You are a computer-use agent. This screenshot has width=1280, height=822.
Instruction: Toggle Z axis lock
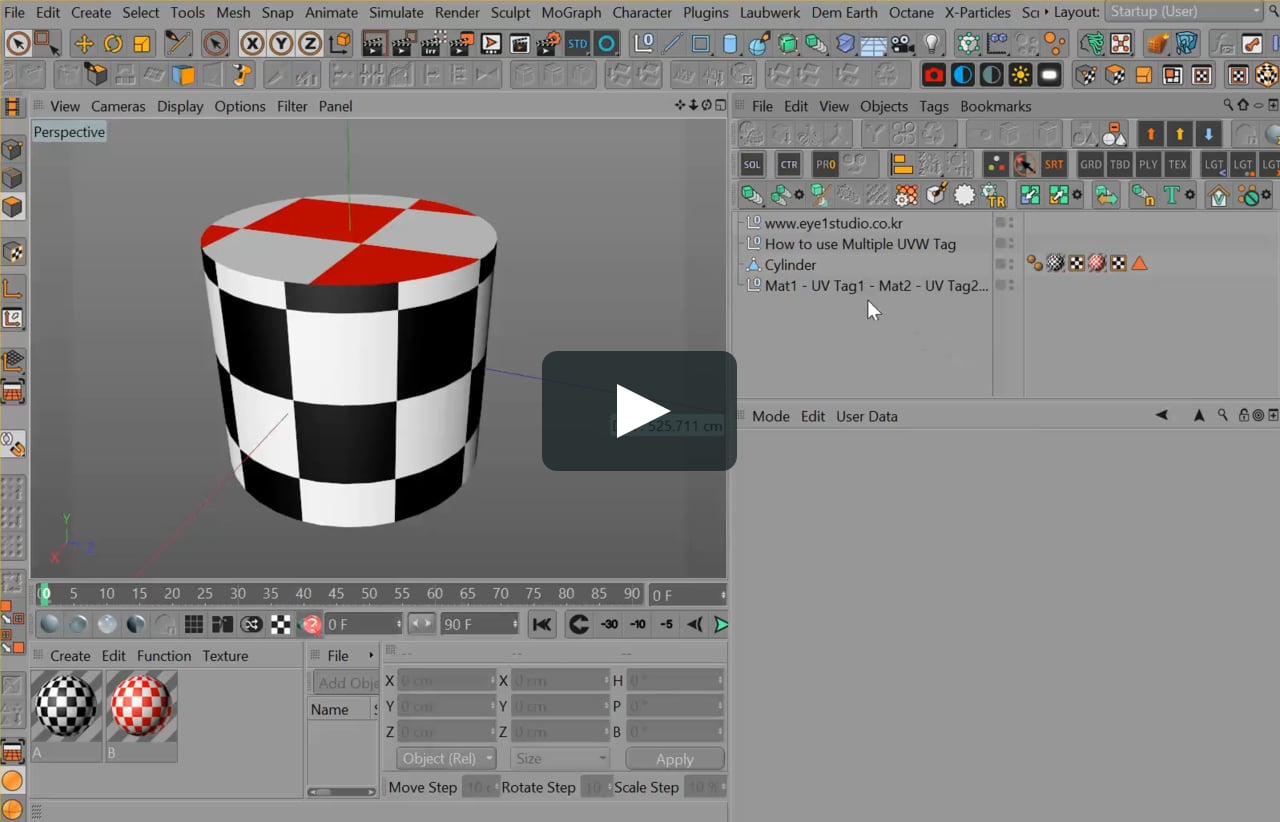[x=310, y=44]
